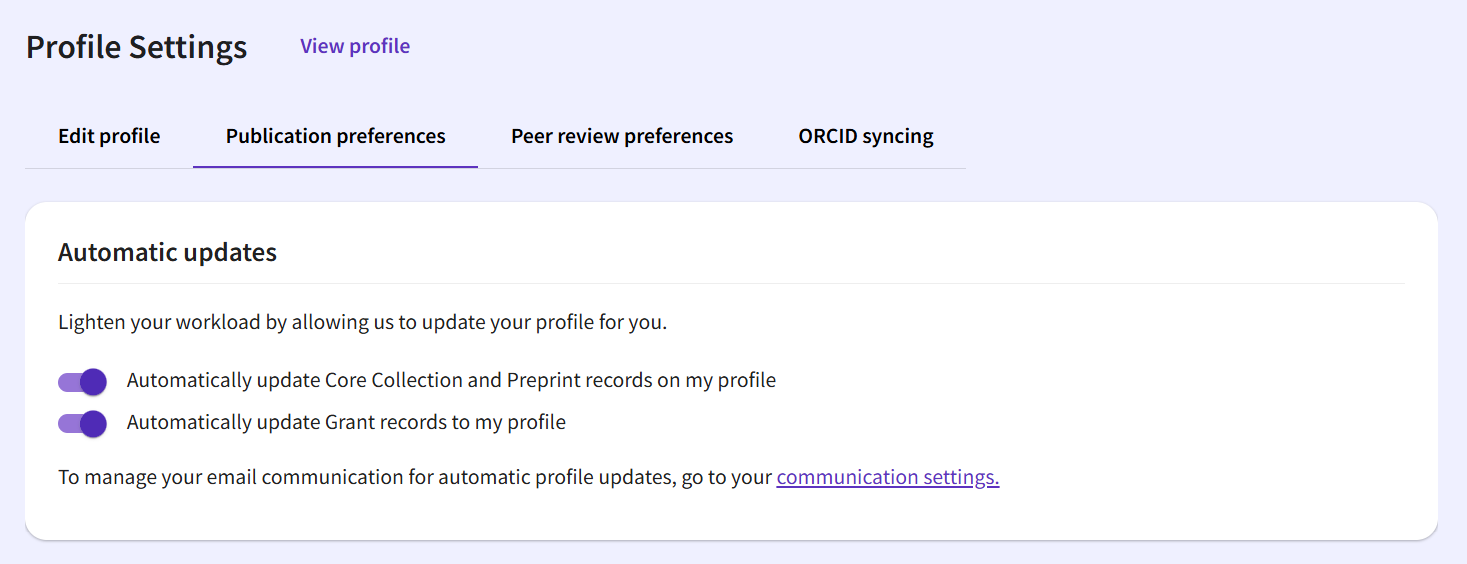Switch to the Edit profile tab
Screen dimensions: 1467x564
(x=109, y=136)
